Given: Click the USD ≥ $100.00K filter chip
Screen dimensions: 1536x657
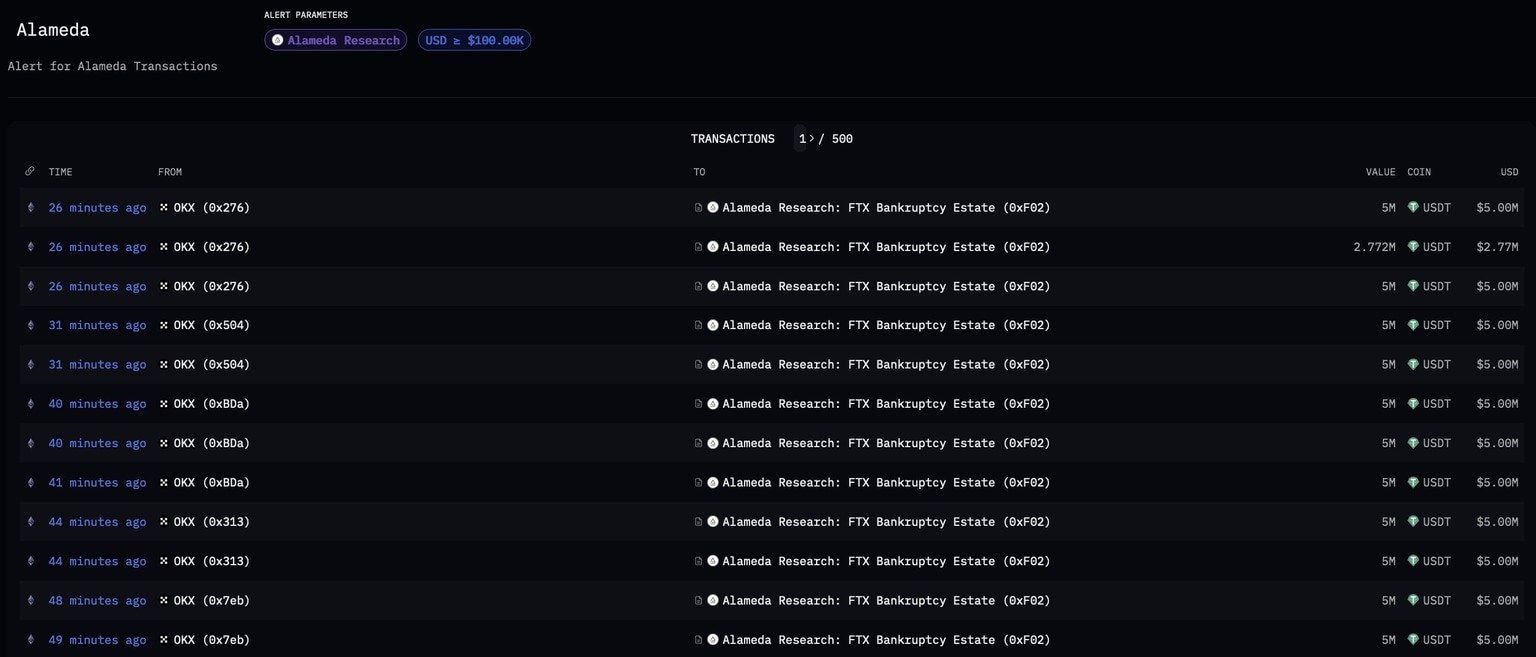Looking at the screenshot, I should click(x=474, y=41).
